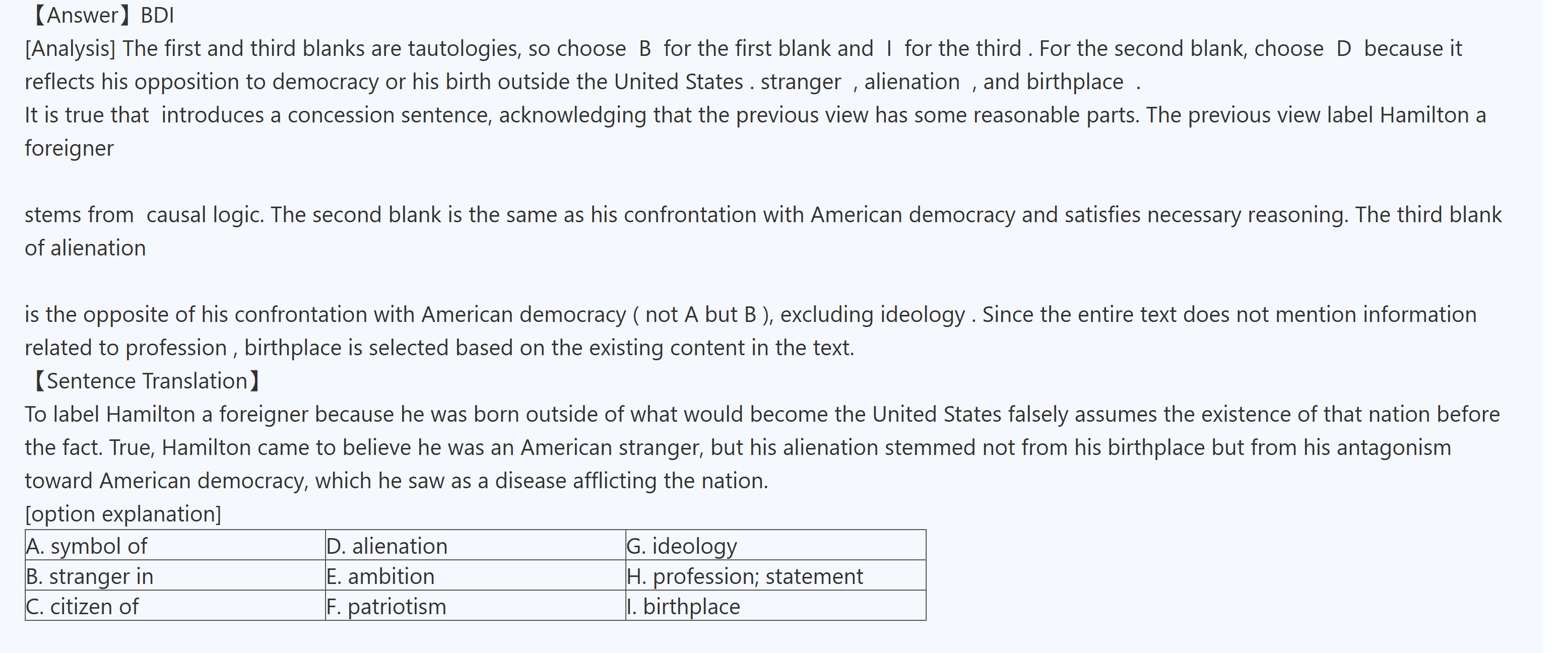Click the standalone word "foreigner"

(x=69, y=149)
